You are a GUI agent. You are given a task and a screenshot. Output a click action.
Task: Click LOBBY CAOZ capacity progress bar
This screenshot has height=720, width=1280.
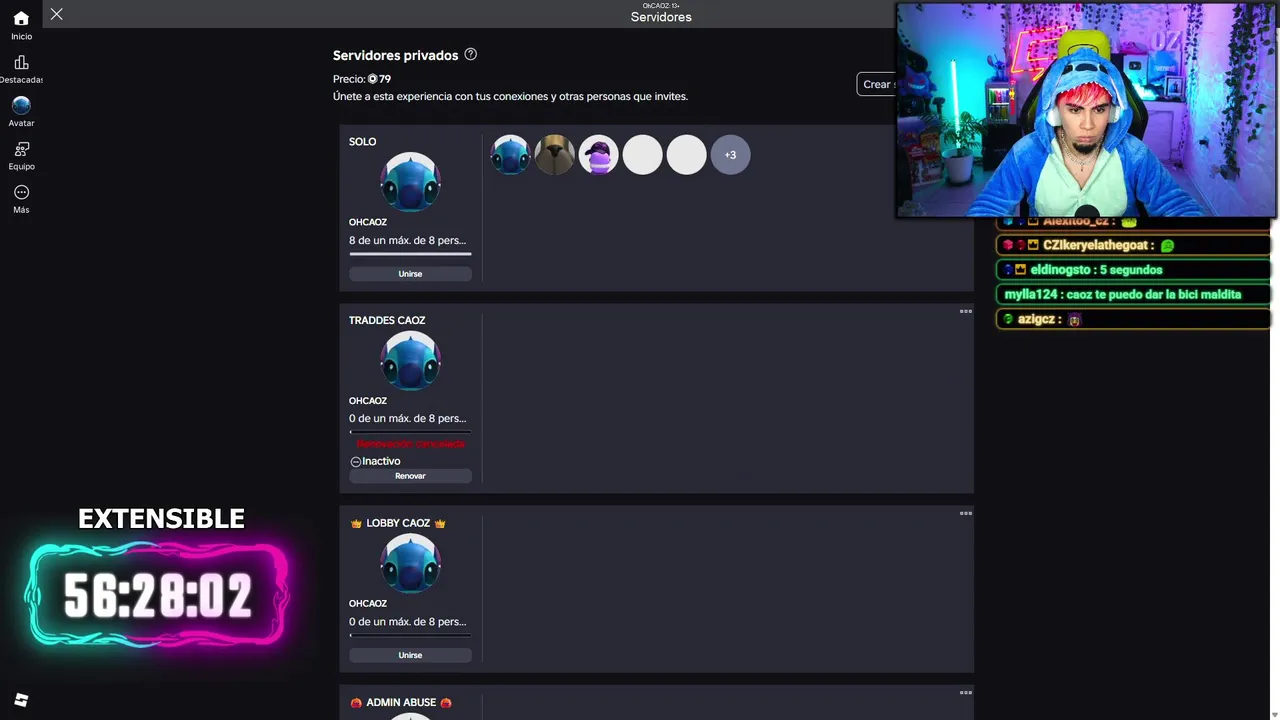(410, 635)
